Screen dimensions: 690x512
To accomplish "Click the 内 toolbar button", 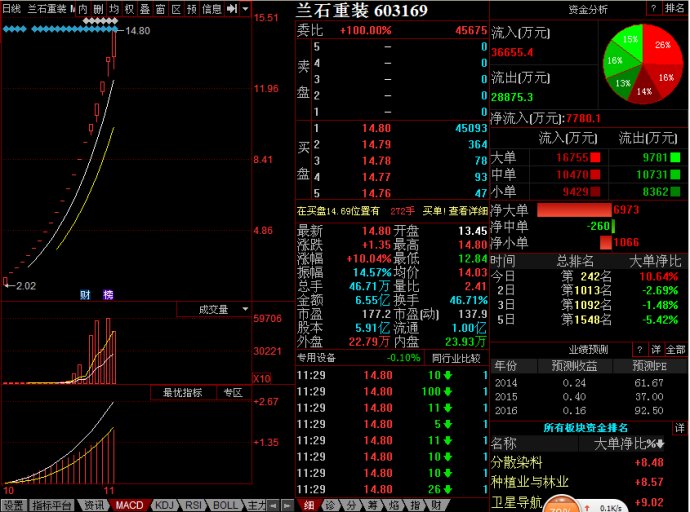I will point(83,9).
